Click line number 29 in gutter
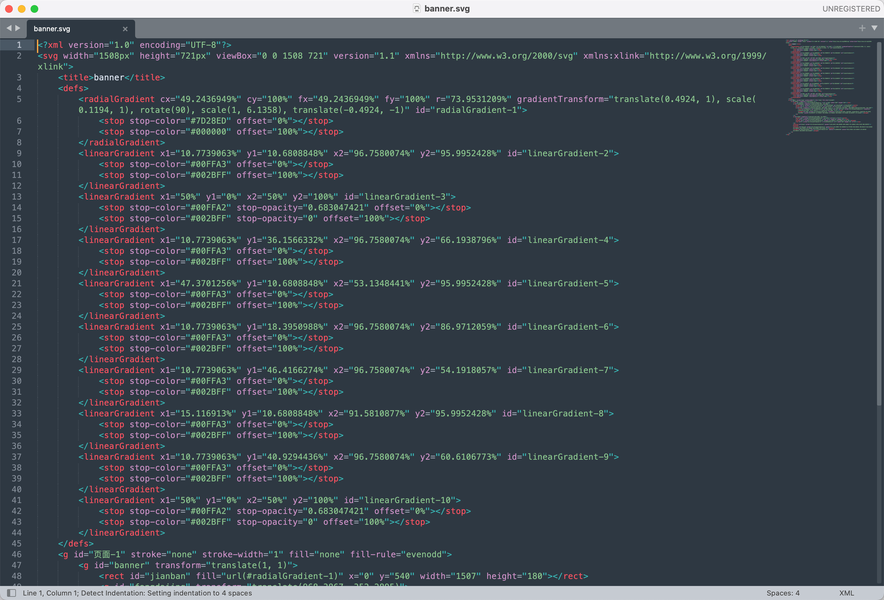Viewport: 884px width, 600px height. point(16,370)
